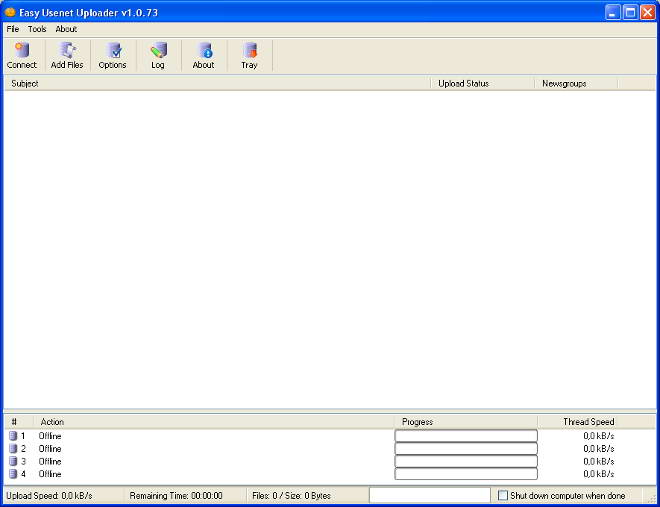Click the app icon in title bar
This screenshot has width=660, height=507.
tap(10, 12)
